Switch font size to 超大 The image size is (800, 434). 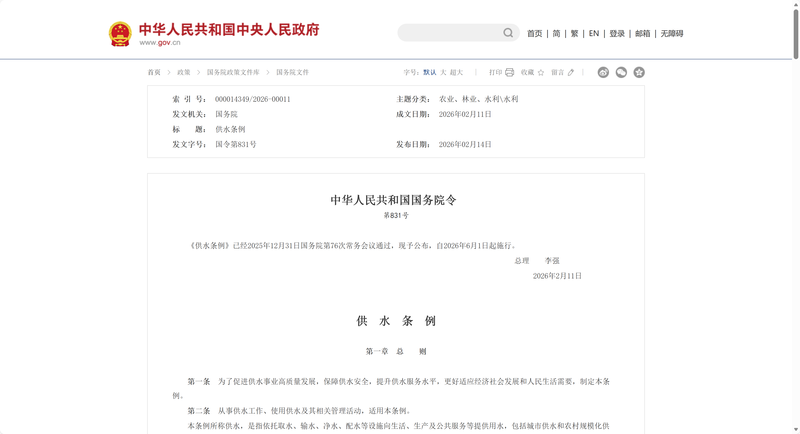coord(457,72)
